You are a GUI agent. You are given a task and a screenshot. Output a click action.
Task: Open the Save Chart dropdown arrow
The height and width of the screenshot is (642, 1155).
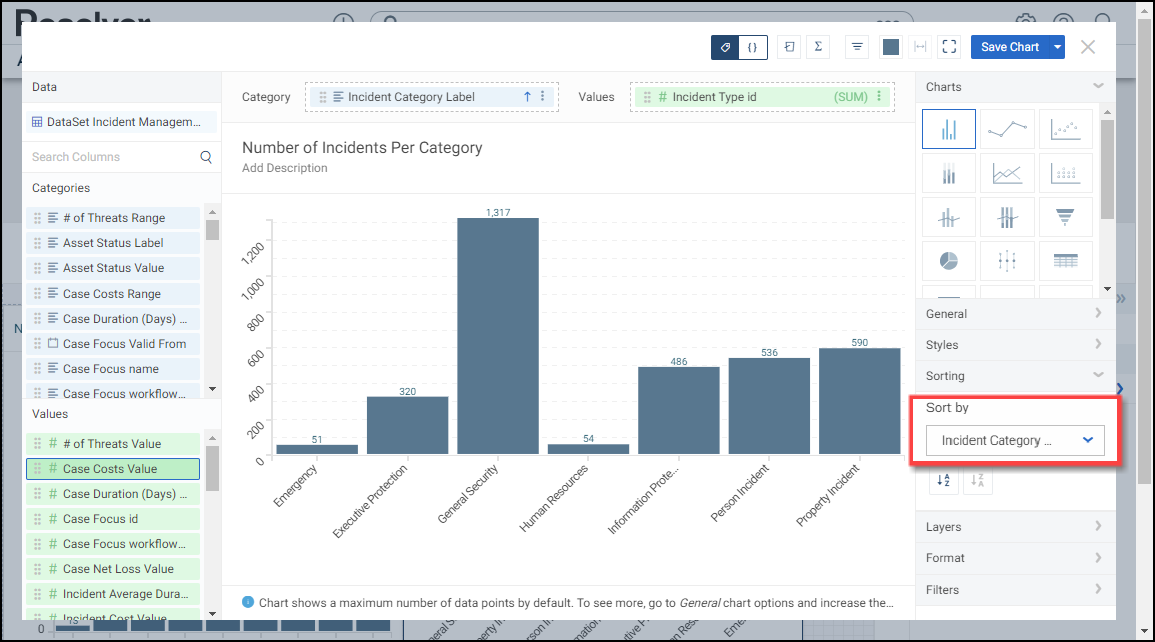tap(1058, 47)
